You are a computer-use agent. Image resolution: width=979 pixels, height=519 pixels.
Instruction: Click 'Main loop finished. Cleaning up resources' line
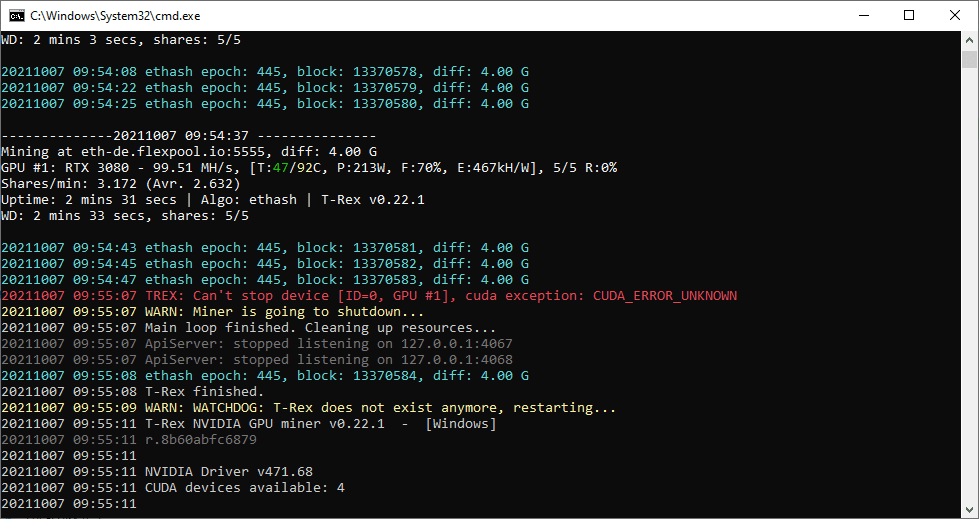click(x=249, y=328)
